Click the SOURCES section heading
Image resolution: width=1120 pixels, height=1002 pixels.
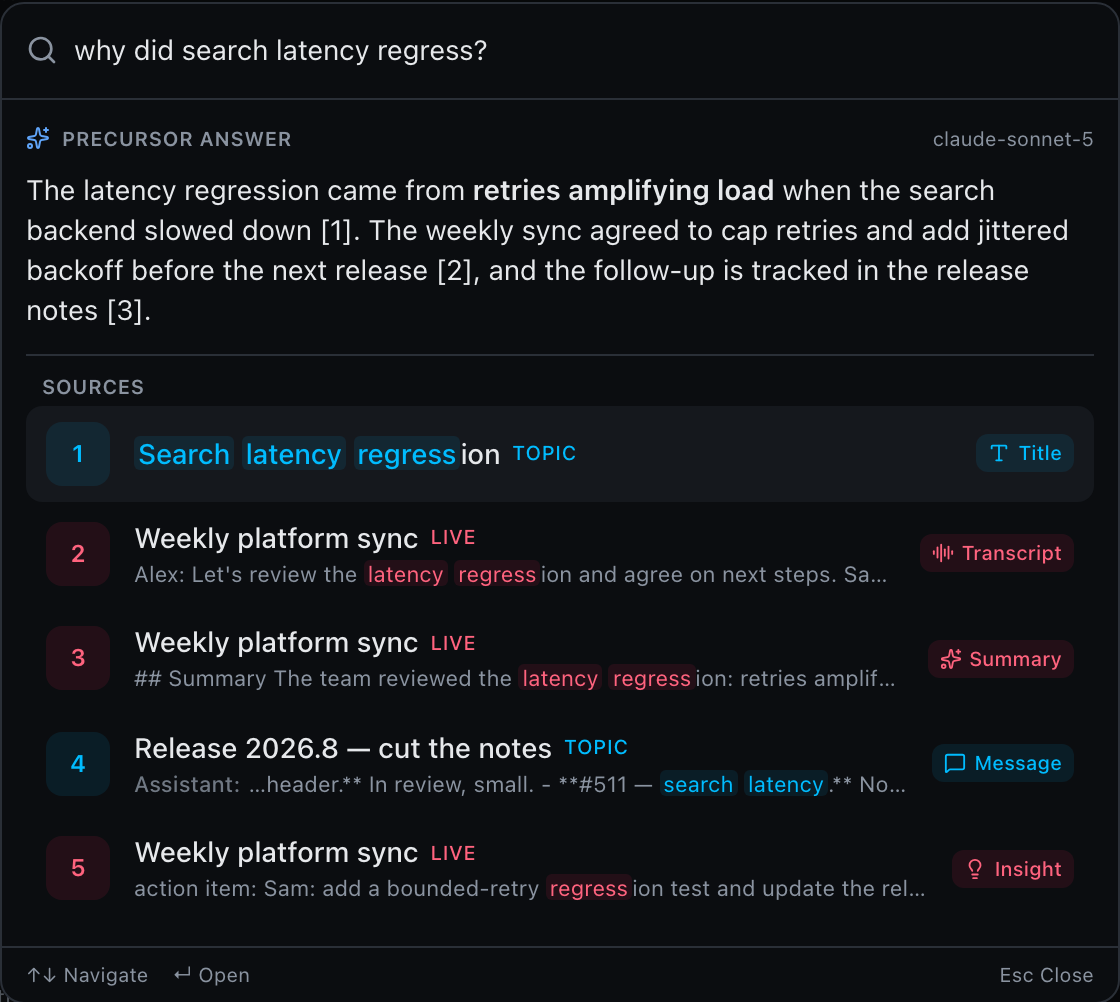pyautogui.click(x=93, y=387)
